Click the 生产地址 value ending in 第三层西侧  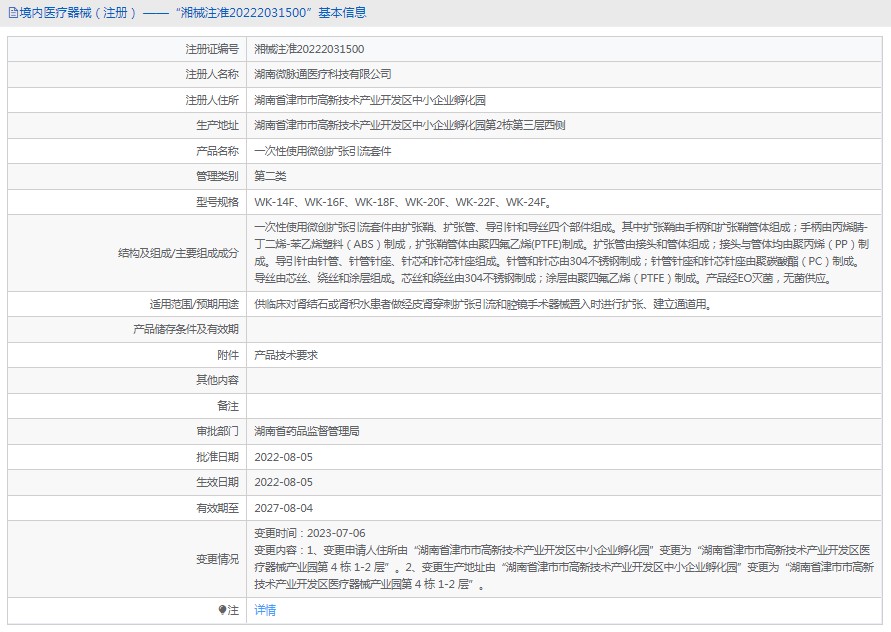(409, 125)
